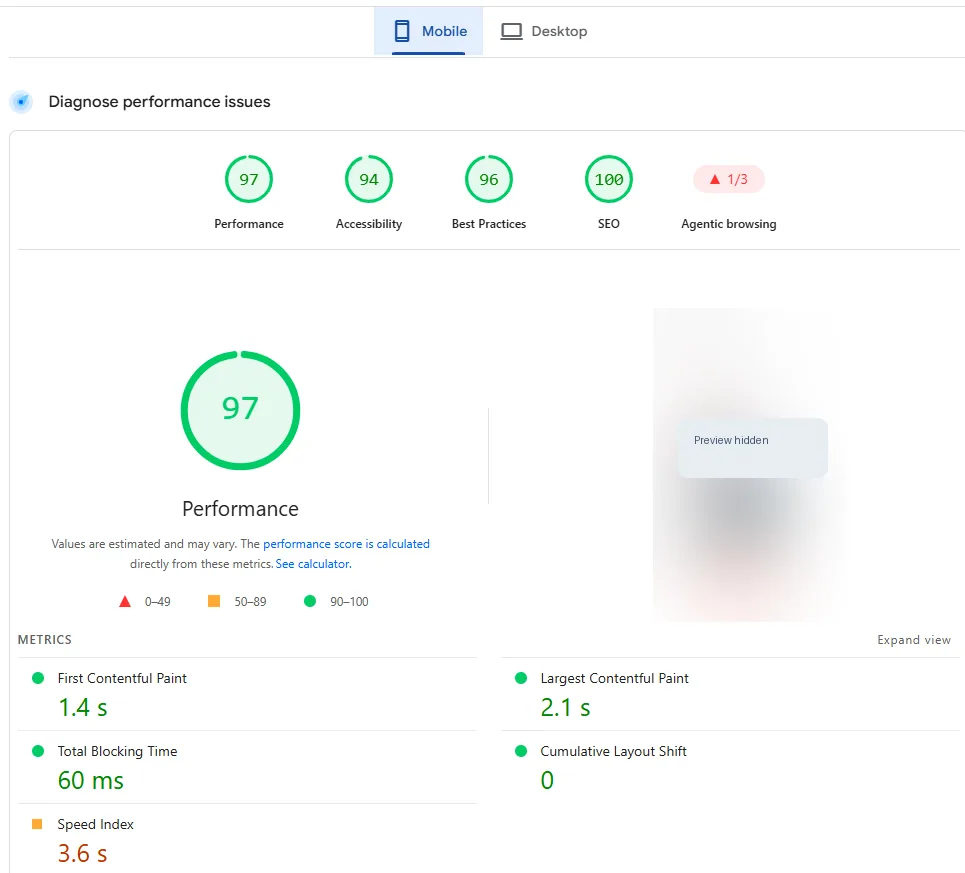Toggle Expand view for metrics

tap(913, 640)
